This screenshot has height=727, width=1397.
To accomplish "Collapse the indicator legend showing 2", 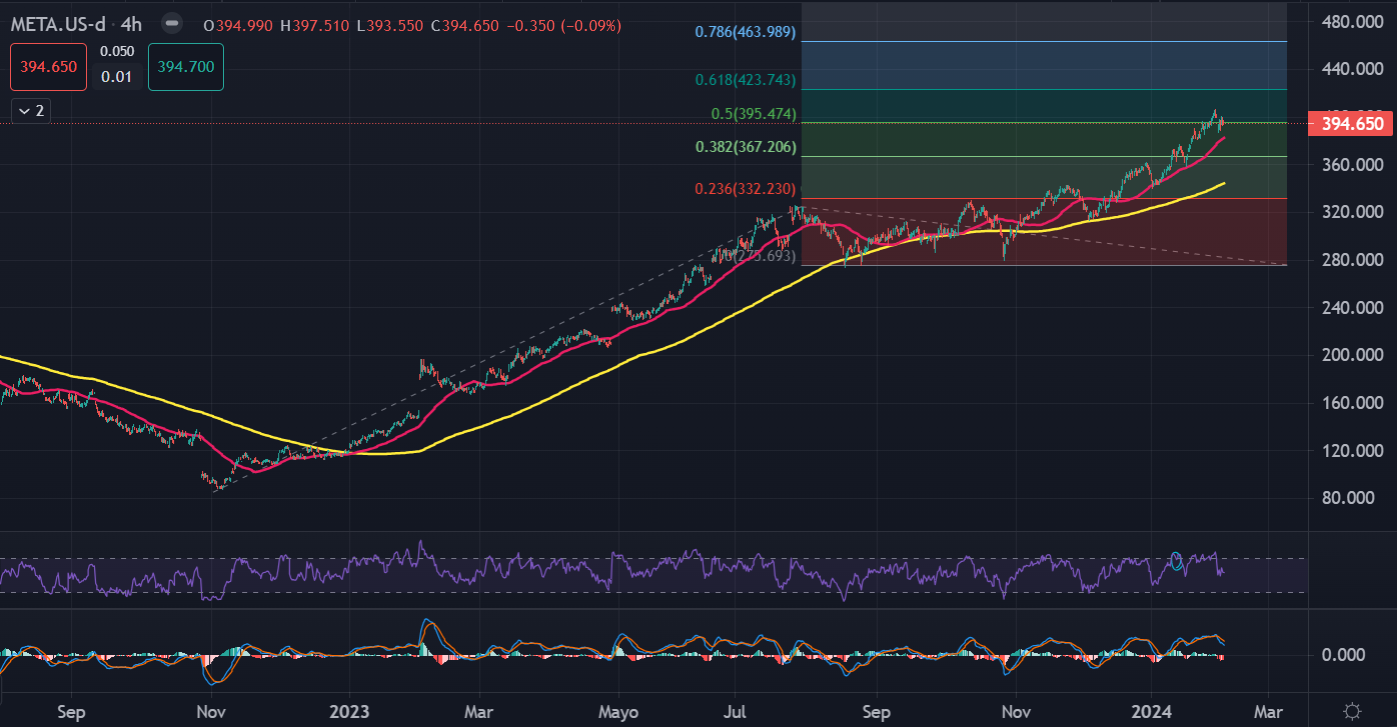I will click(30, 111).
